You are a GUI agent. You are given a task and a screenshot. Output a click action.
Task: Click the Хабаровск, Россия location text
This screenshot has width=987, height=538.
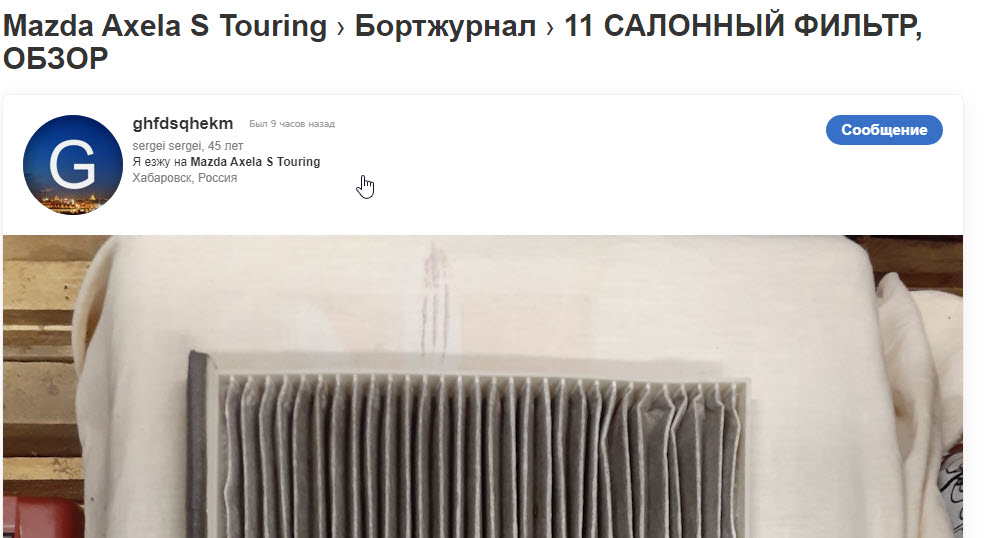[x=184, y=178]
